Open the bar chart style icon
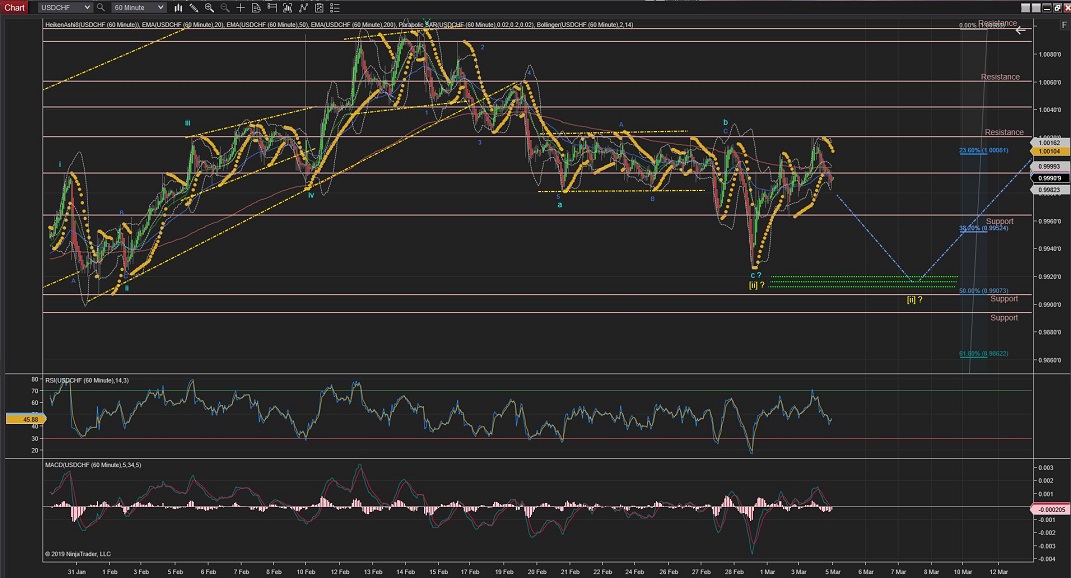The height and width of the screenshot is (578, 1071). 178,8
